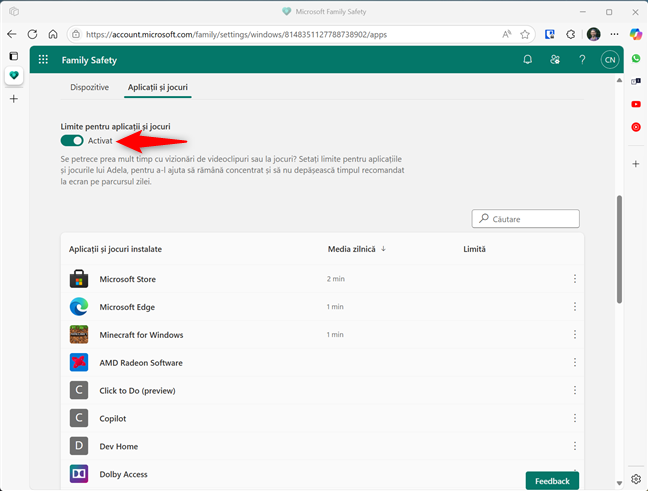
Task: Click the Family Safety header title
Action: point(89,60)
